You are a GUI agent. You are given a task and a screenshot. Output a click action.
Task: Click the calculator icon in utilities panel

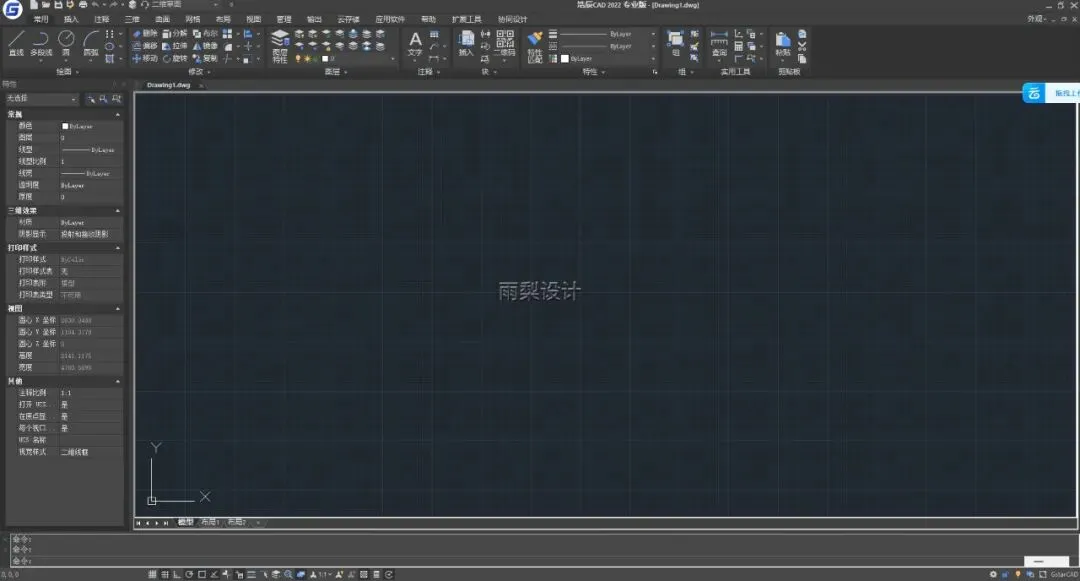738,46
